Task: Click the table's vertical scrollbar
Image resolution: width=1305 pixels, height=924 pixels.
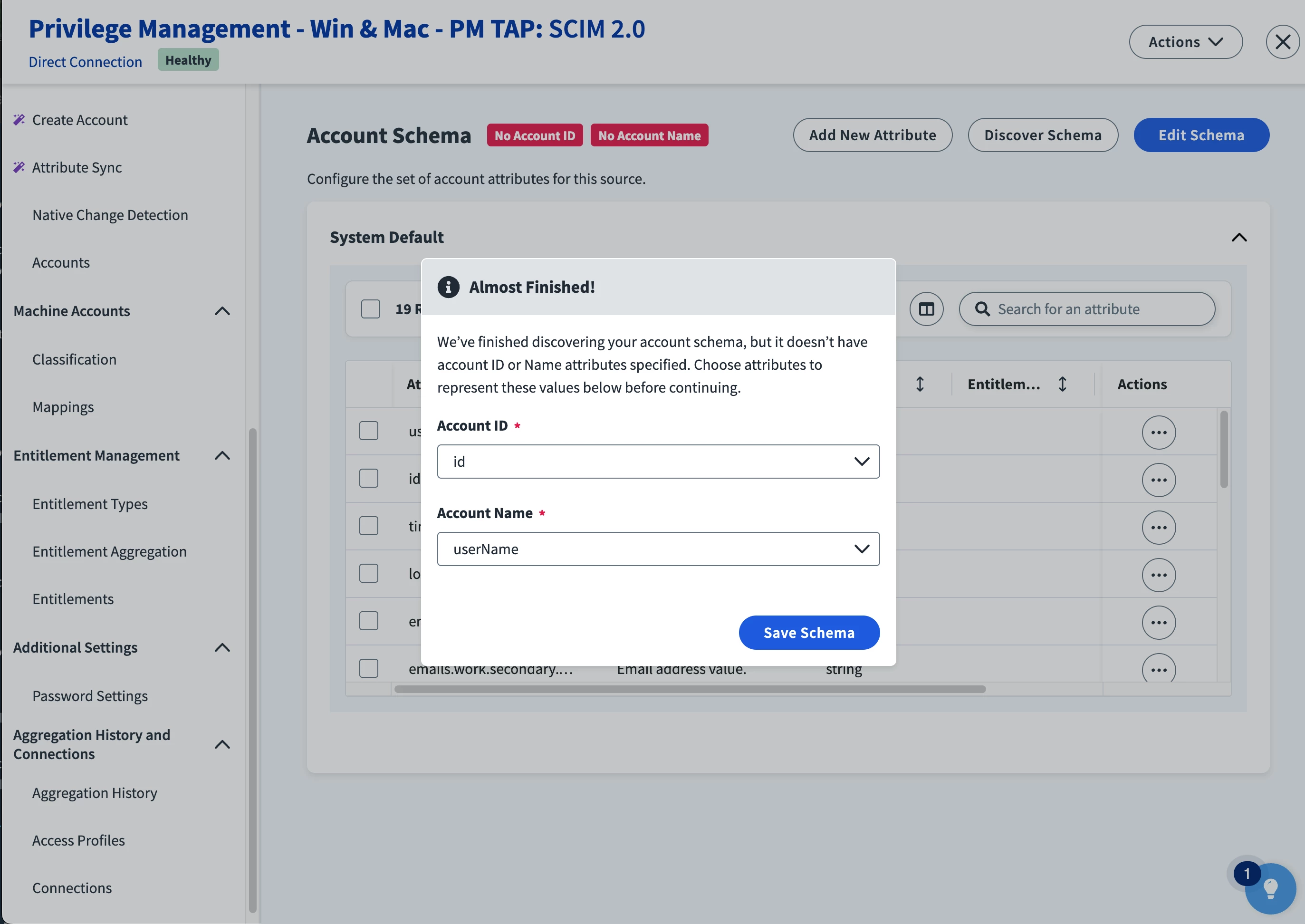Action: pyautogui.click(x=1224, y=450)
